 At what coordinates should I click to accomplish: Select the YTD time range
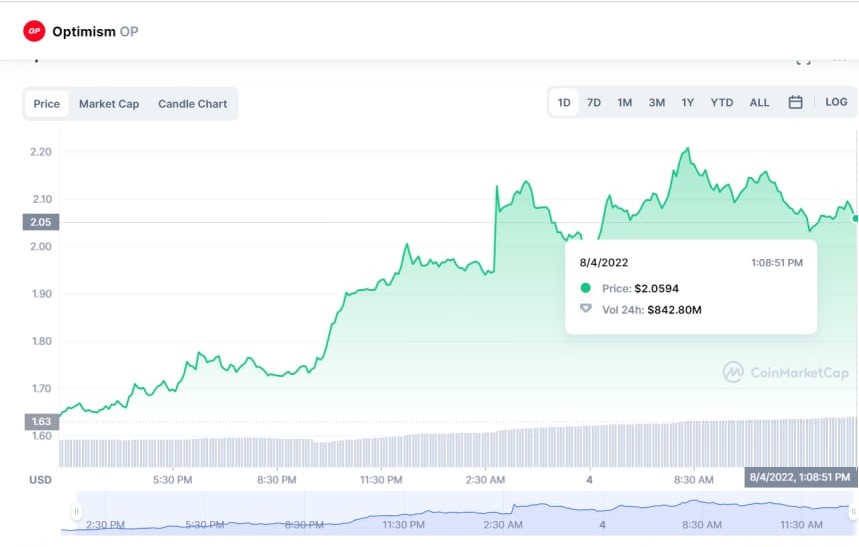(722, 102)
